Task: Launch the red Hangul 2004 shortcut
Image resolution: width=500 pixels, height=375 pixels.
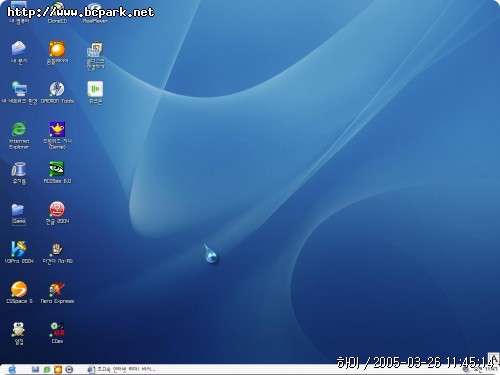Action: pos(57,213)
